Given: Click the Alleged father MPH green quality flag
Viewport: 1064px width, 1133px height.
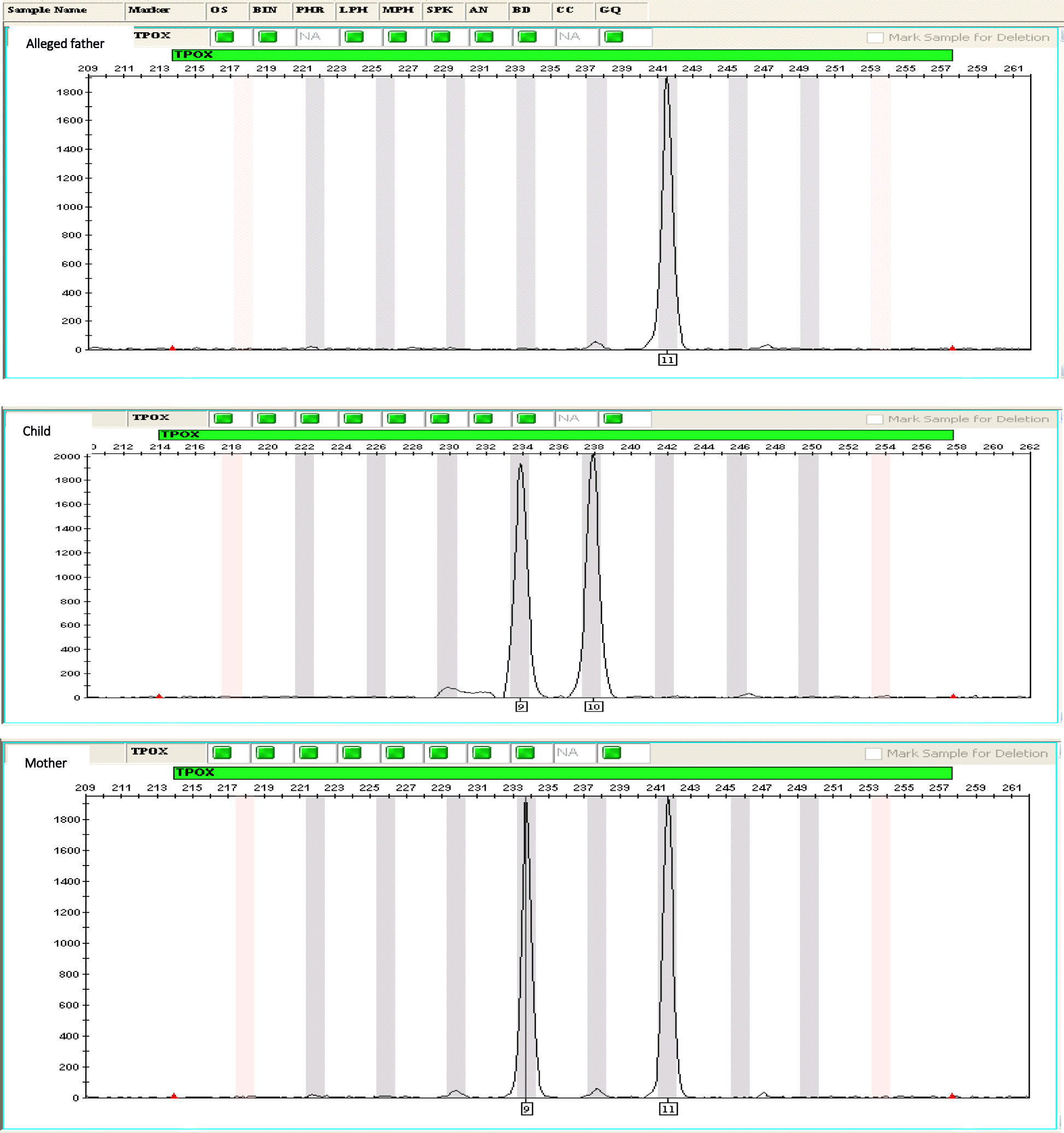Looking at the screenshot, I should point(397,37).
